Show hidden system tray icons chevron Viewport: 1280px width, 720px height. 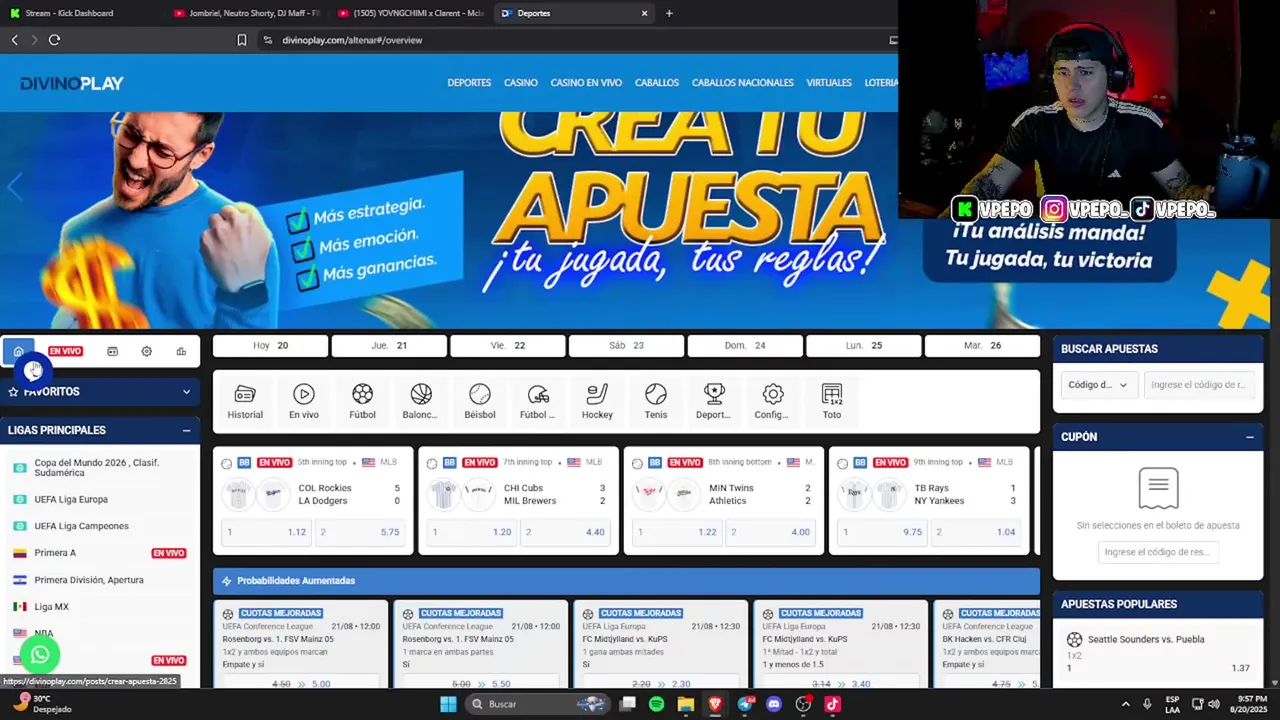click(x=1125, y=704)
